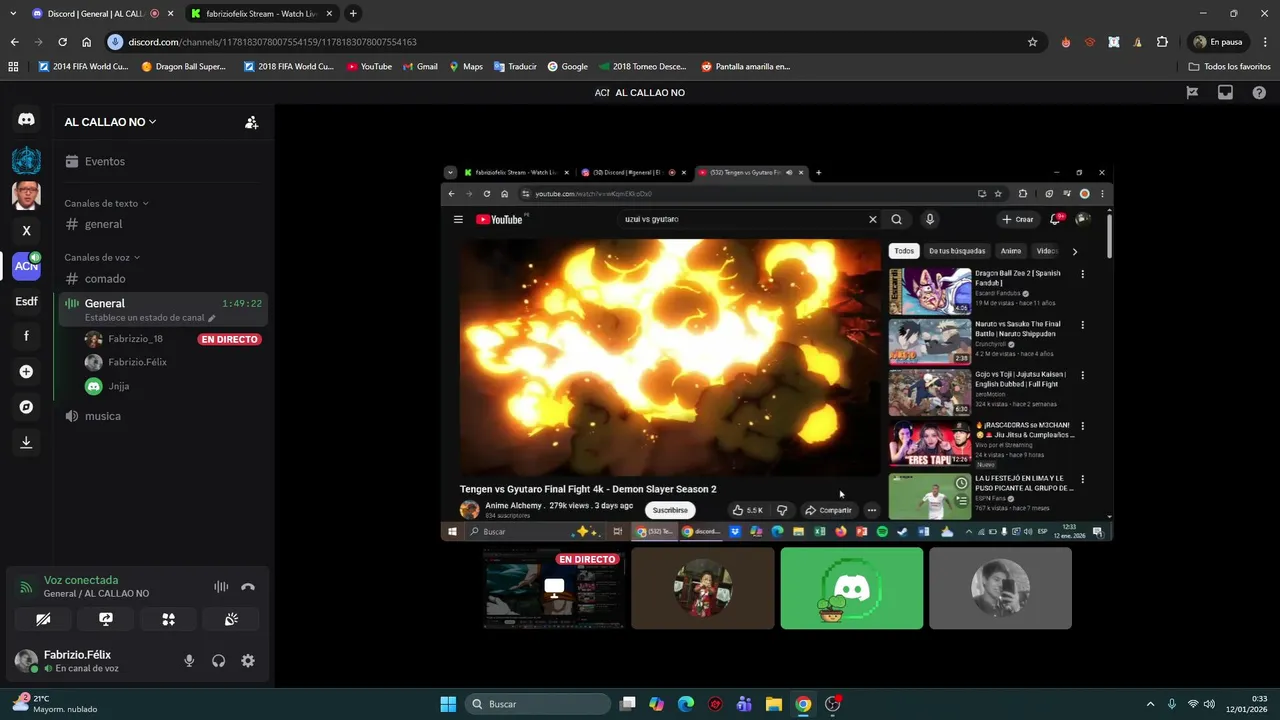This screenshot has width=1280, height=720.
Task: Click the Chrome address bar URL
Action: (x=272, y=42)
